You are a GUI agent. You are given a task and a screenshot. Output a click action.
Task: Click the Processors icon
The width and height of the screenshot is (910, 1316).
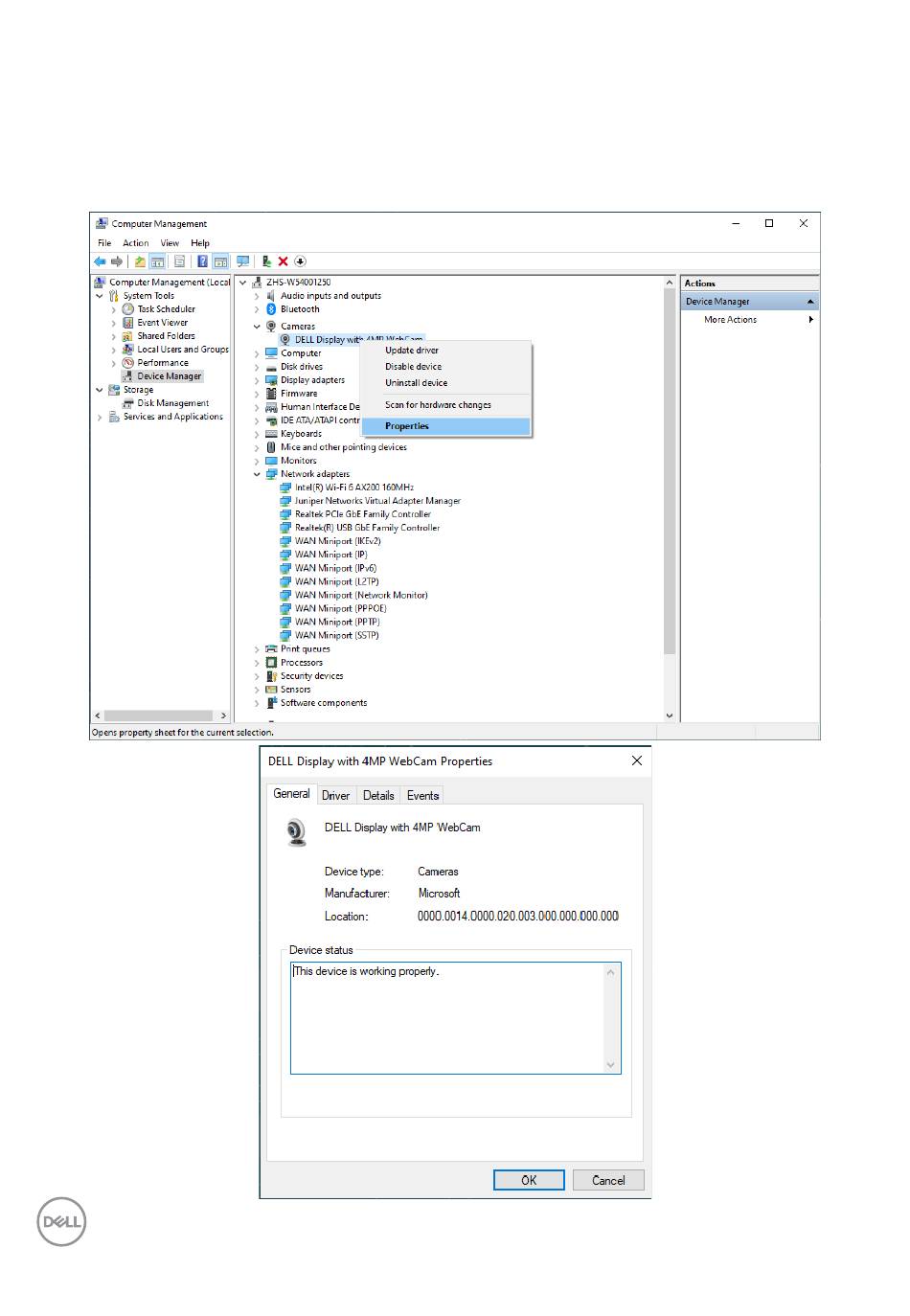271,663
